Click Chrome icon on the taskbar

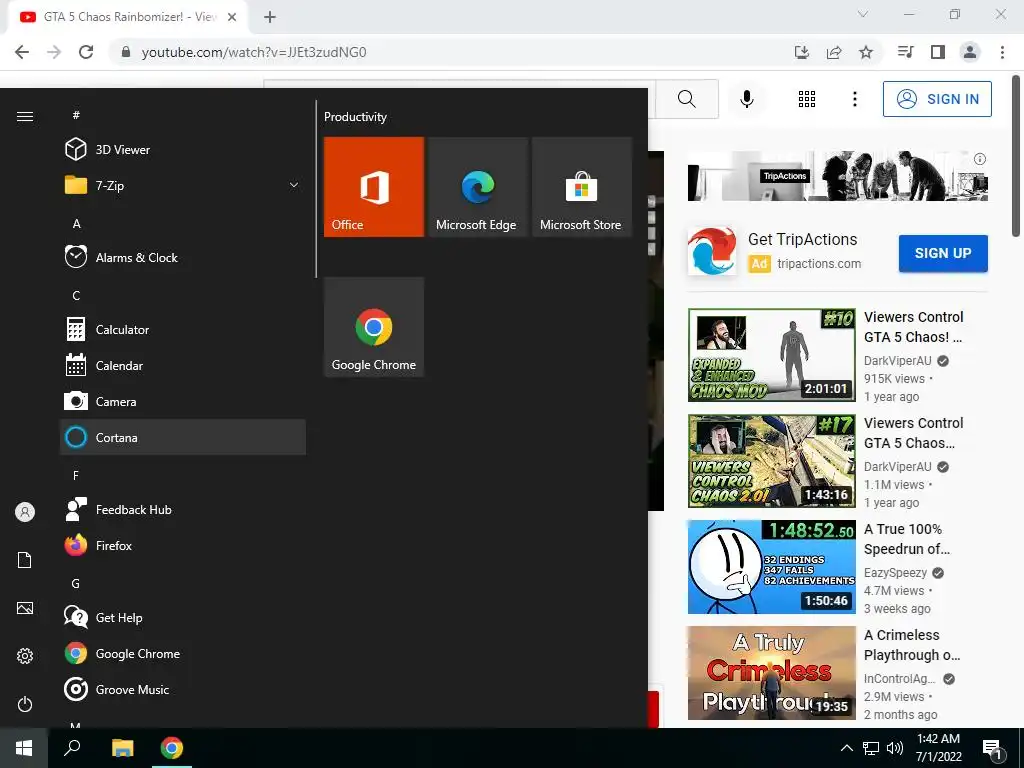click(x=172, y=748)
